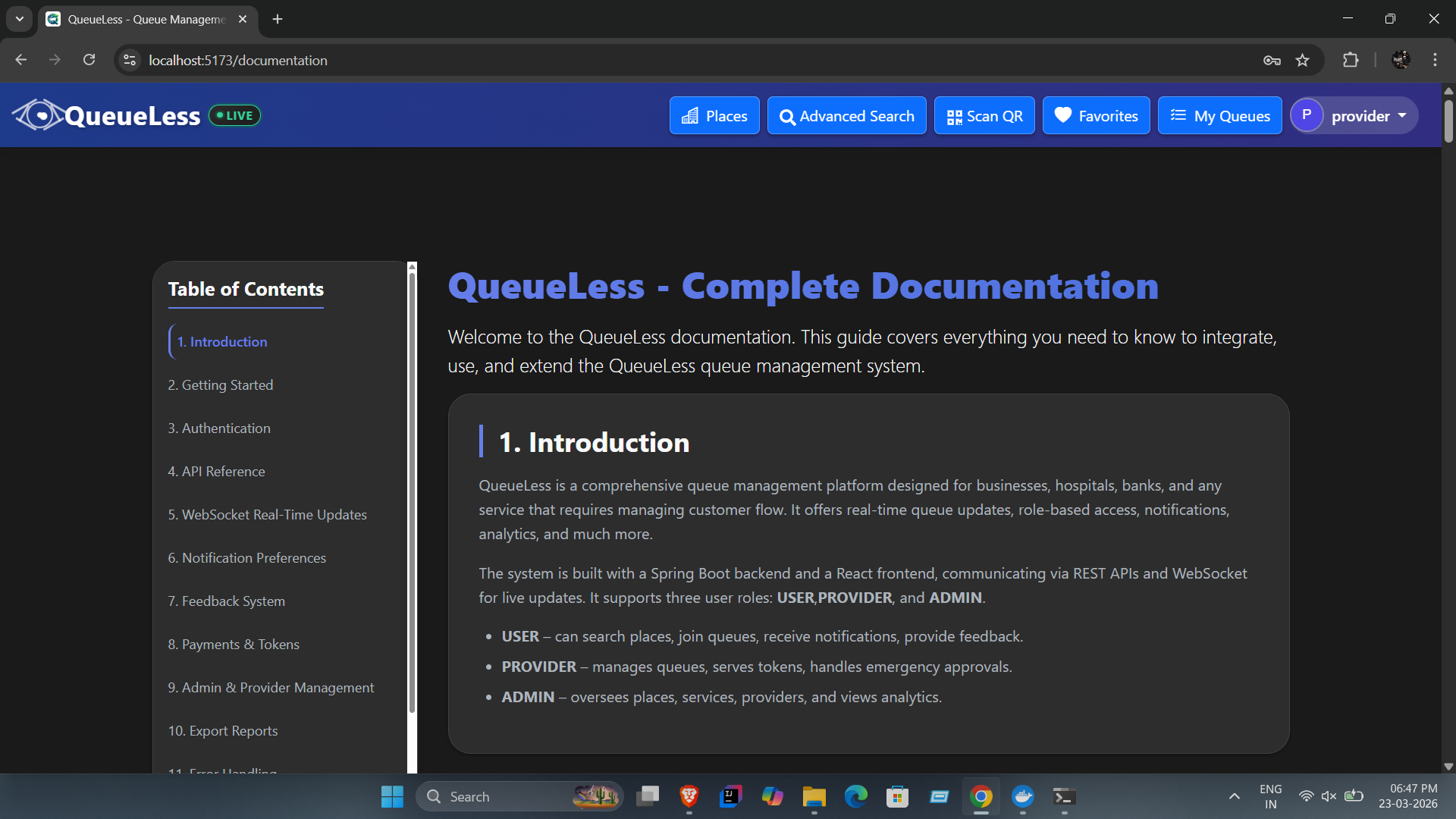This screenshot has width=1456, height=819.
Task: Click the page vertical scrollbar thumb
Action: (1448, 120)
